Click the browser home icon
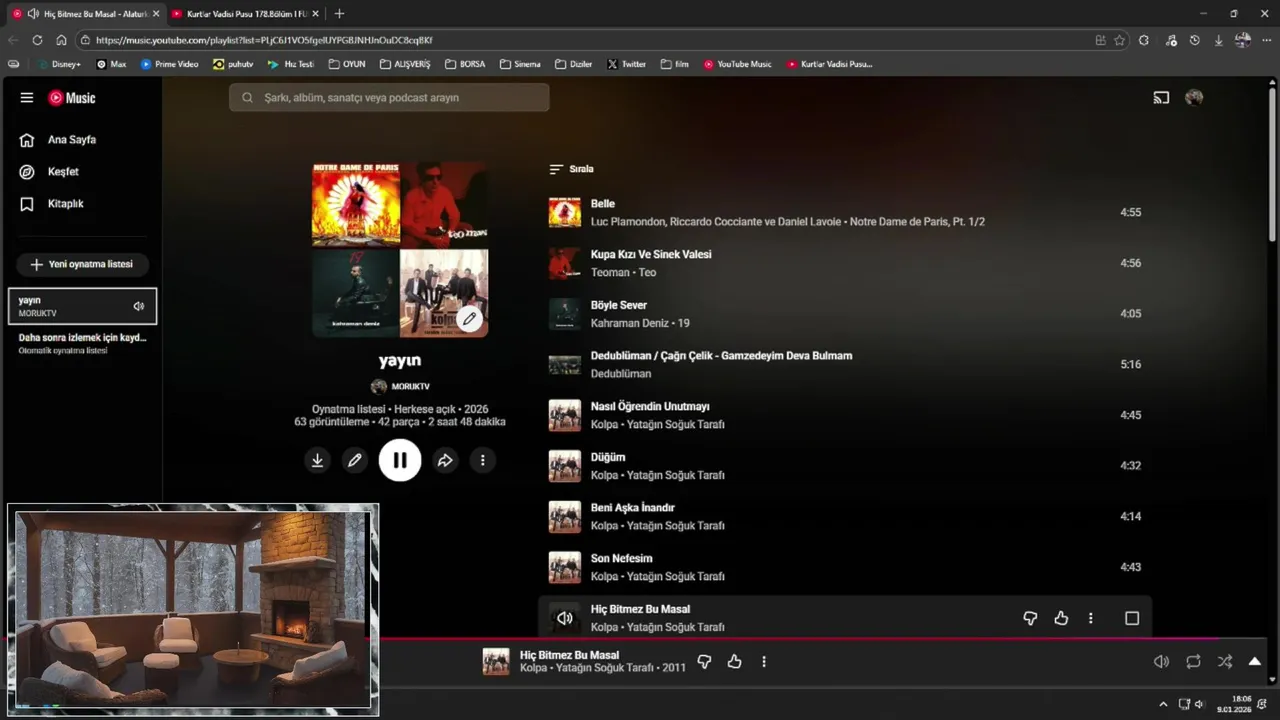 coord(61,40)
